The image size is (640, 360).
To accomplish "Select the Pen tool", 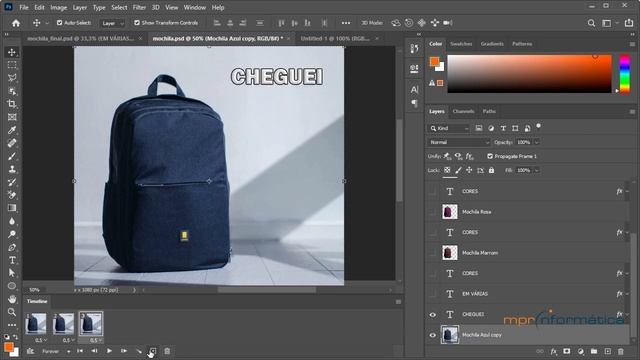I will coord(12,247).
